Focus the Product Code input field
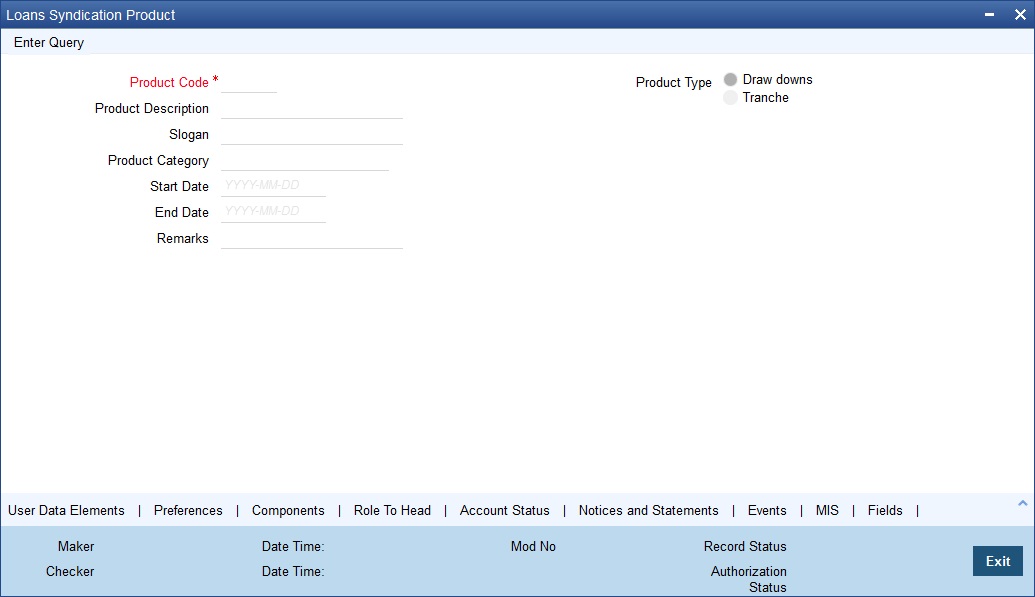1035x597 pixels. point(249,83)
